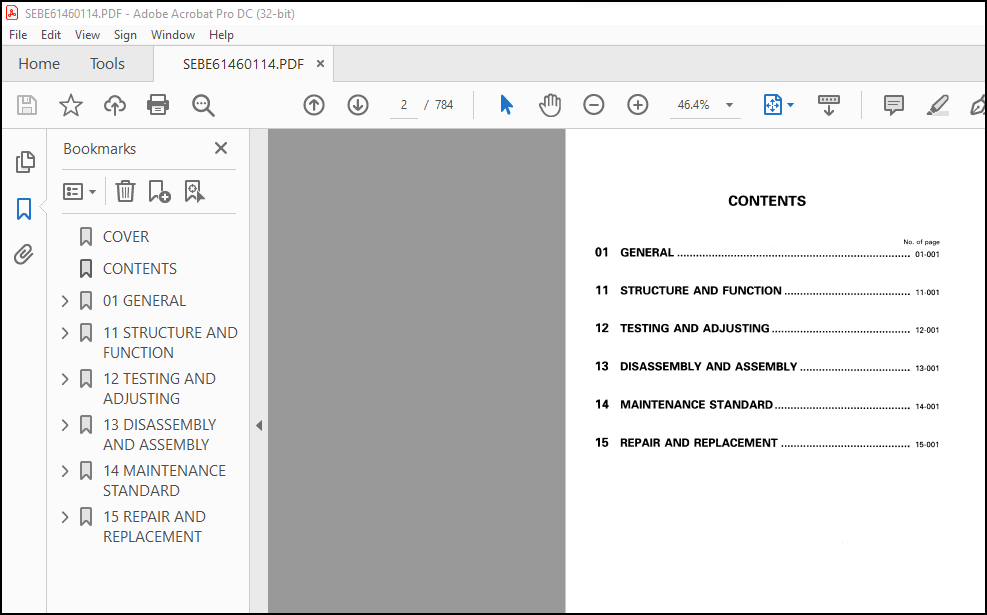Click the CONTENTS heading on the page

pos(767,201)
